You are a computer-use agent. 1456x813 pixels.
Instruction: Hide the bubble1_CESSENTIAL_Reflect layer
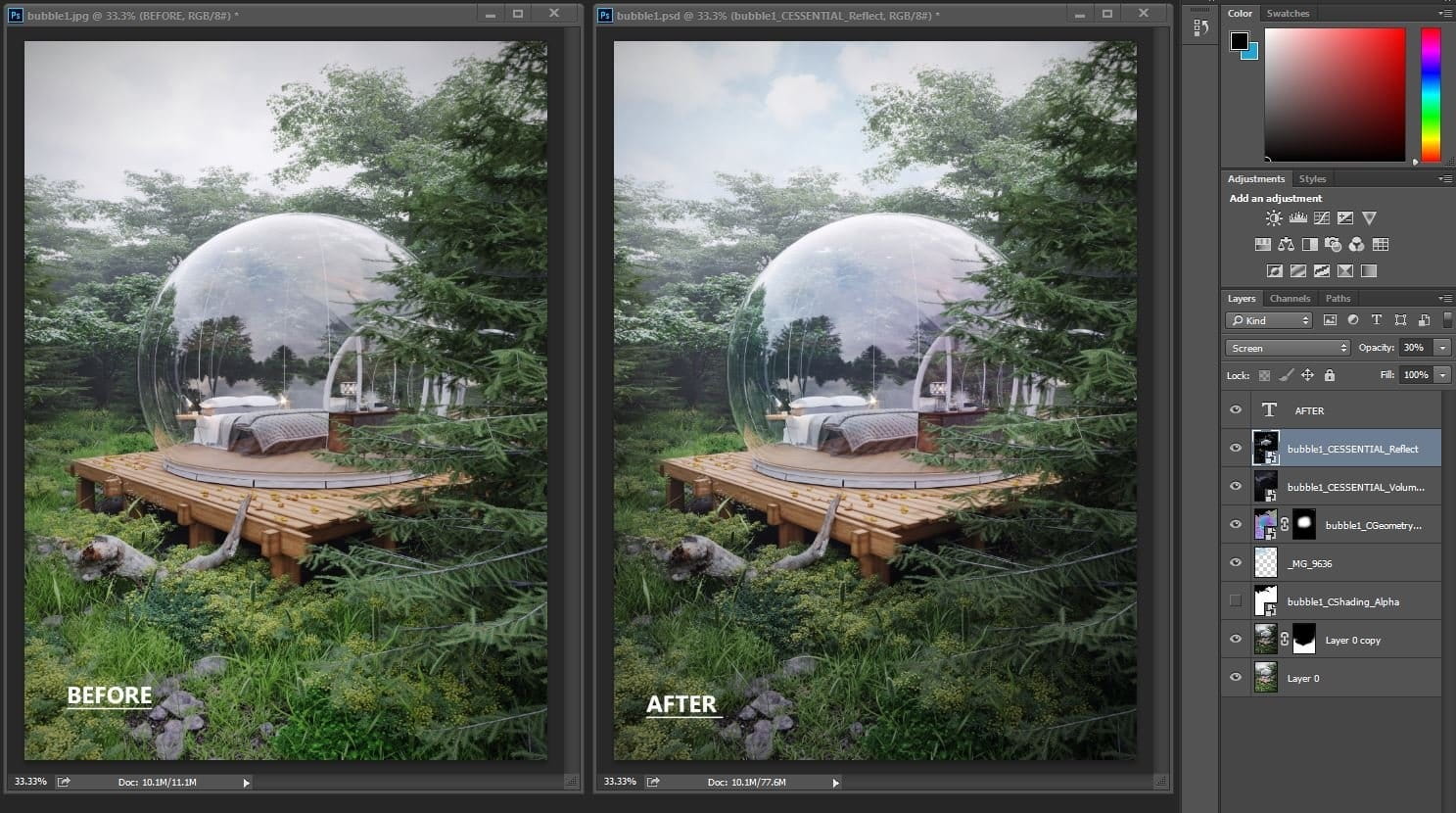pos(1236,449)
